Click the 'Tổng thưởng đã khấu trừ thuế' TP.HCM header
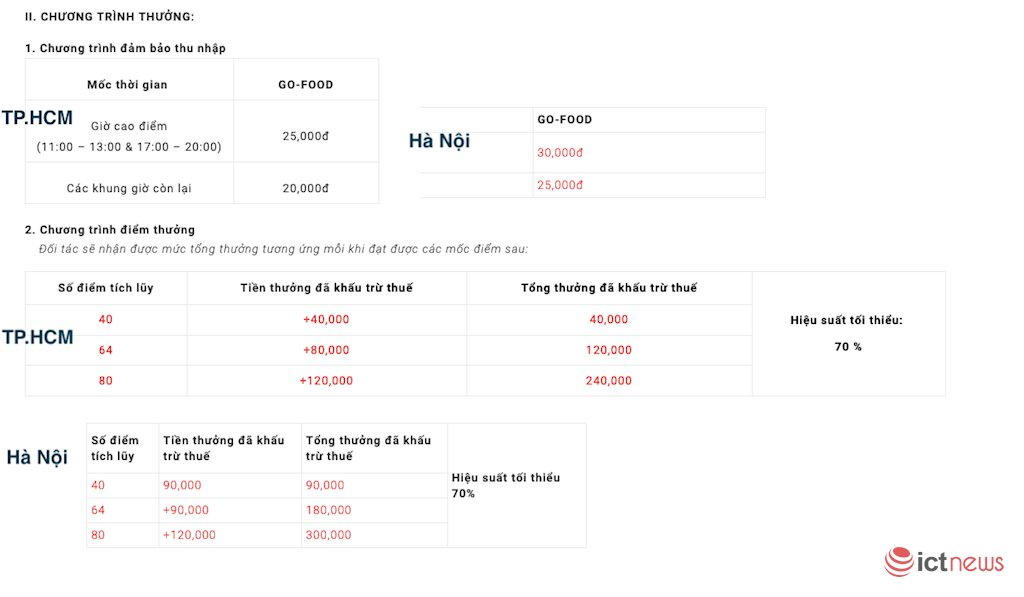This screenshot has width=1024, height=597. [x=608, y=288]
